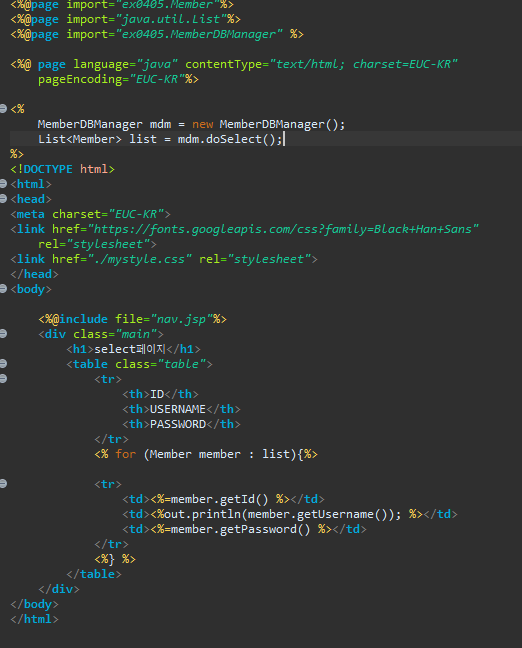Click the standalone 'rel="stylesheet"' line
This screenshot has height=648, width=522.
point(97,244)
